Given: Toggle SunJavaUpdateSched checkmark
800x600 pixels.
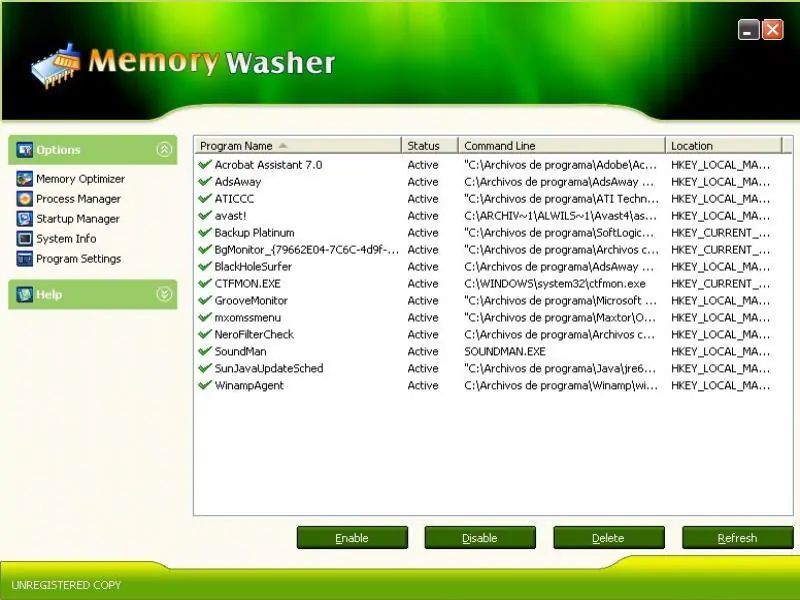Looking at the screenshot, I should coord(205,368).
